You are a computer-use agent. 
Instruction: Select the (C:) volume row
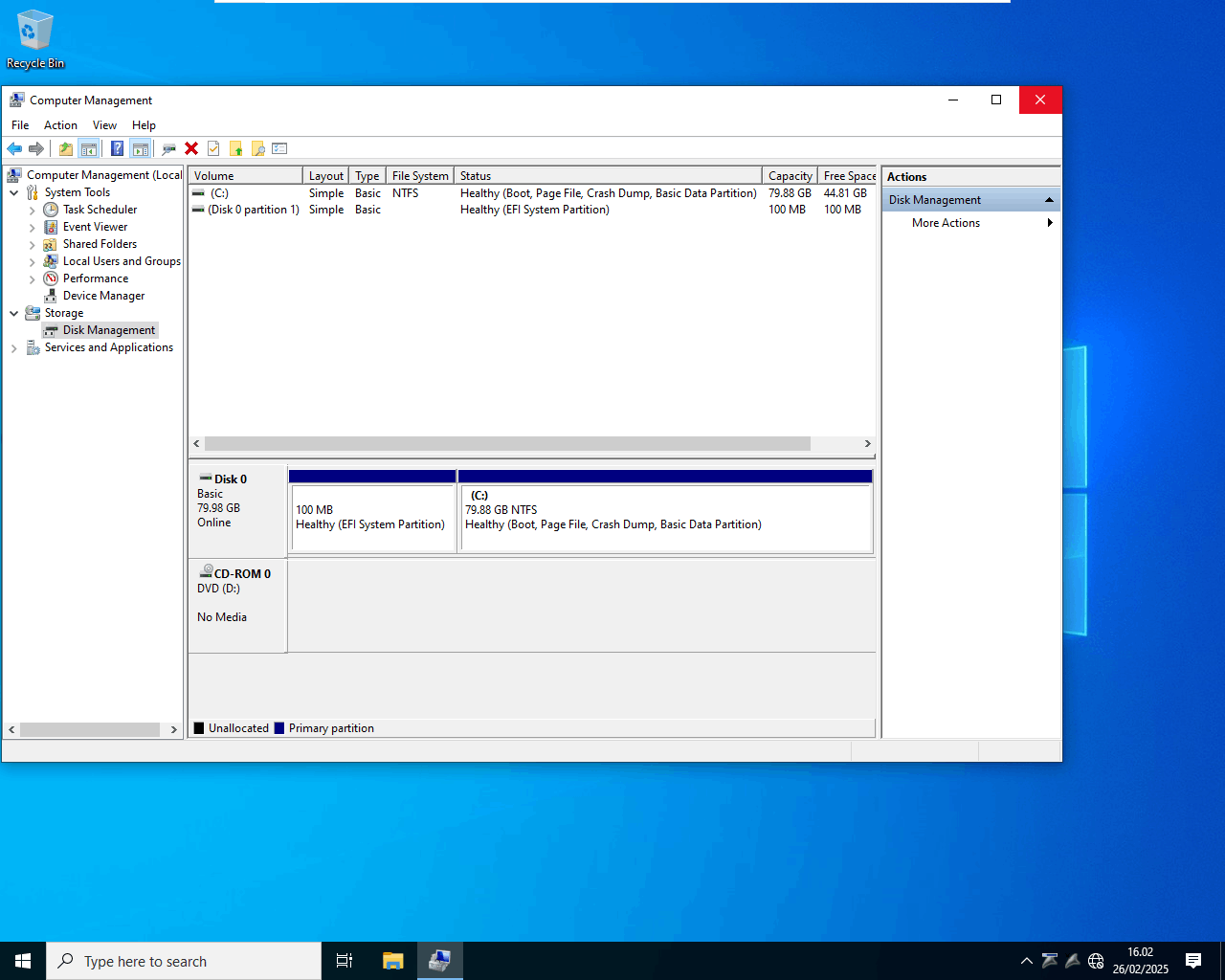click(532, 193)
